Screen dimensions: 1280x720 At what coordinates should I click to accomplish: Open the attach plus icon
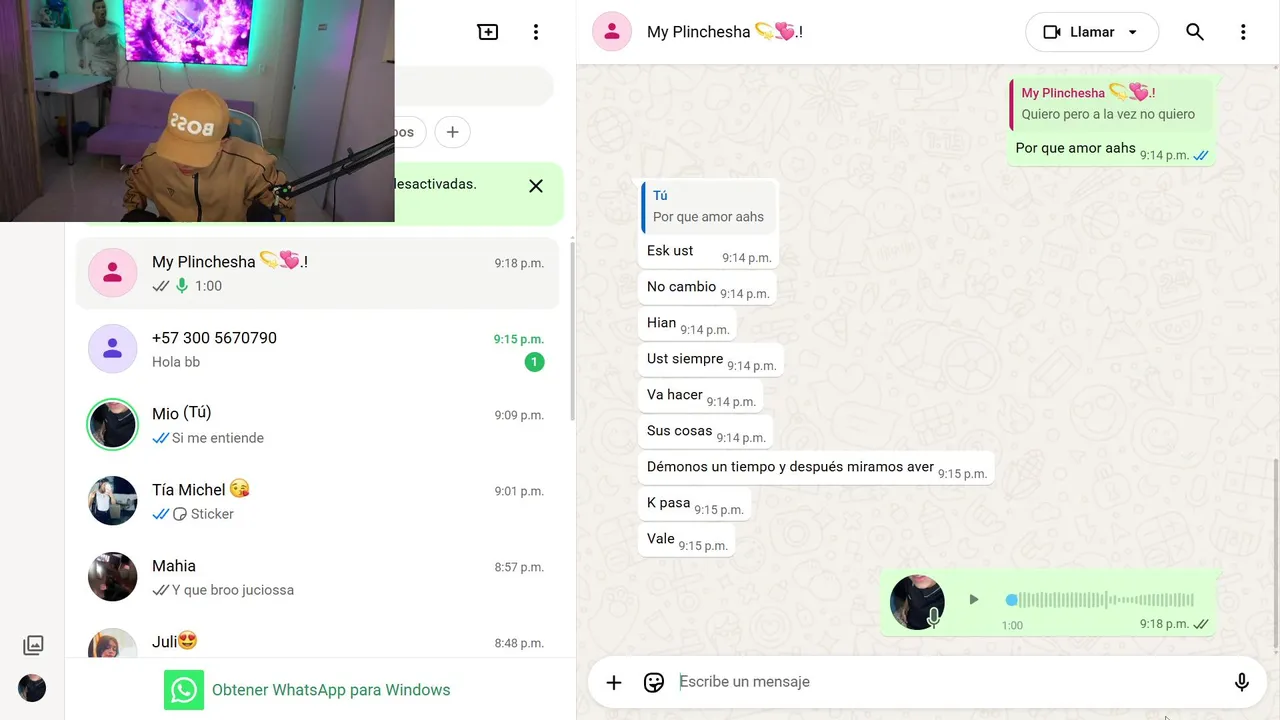coord(614,682)
